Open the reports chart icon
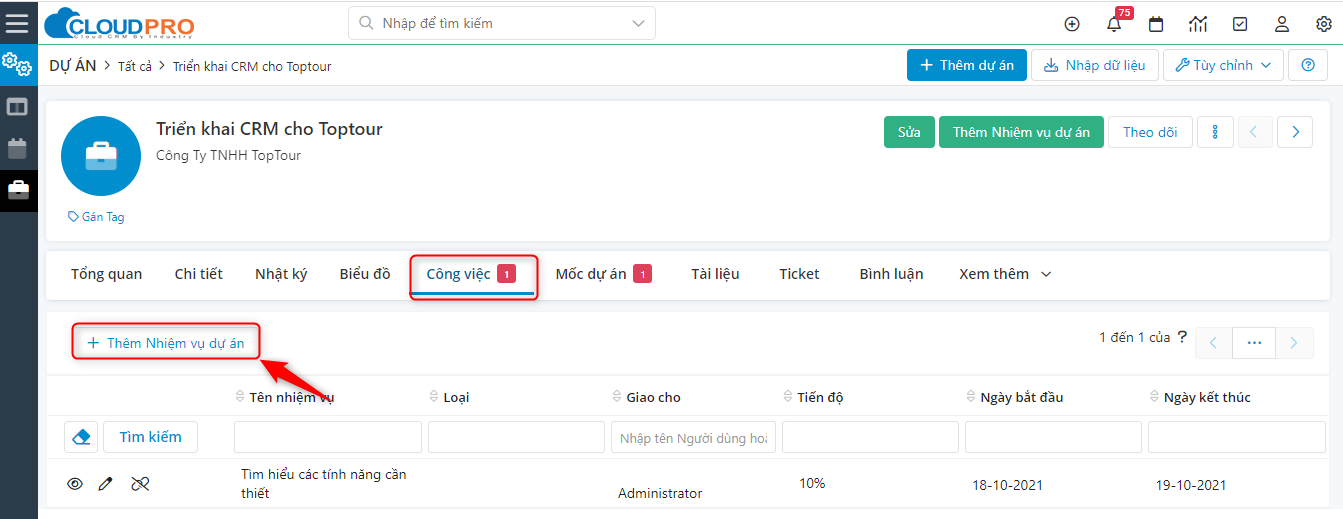 coord(1198,24)
